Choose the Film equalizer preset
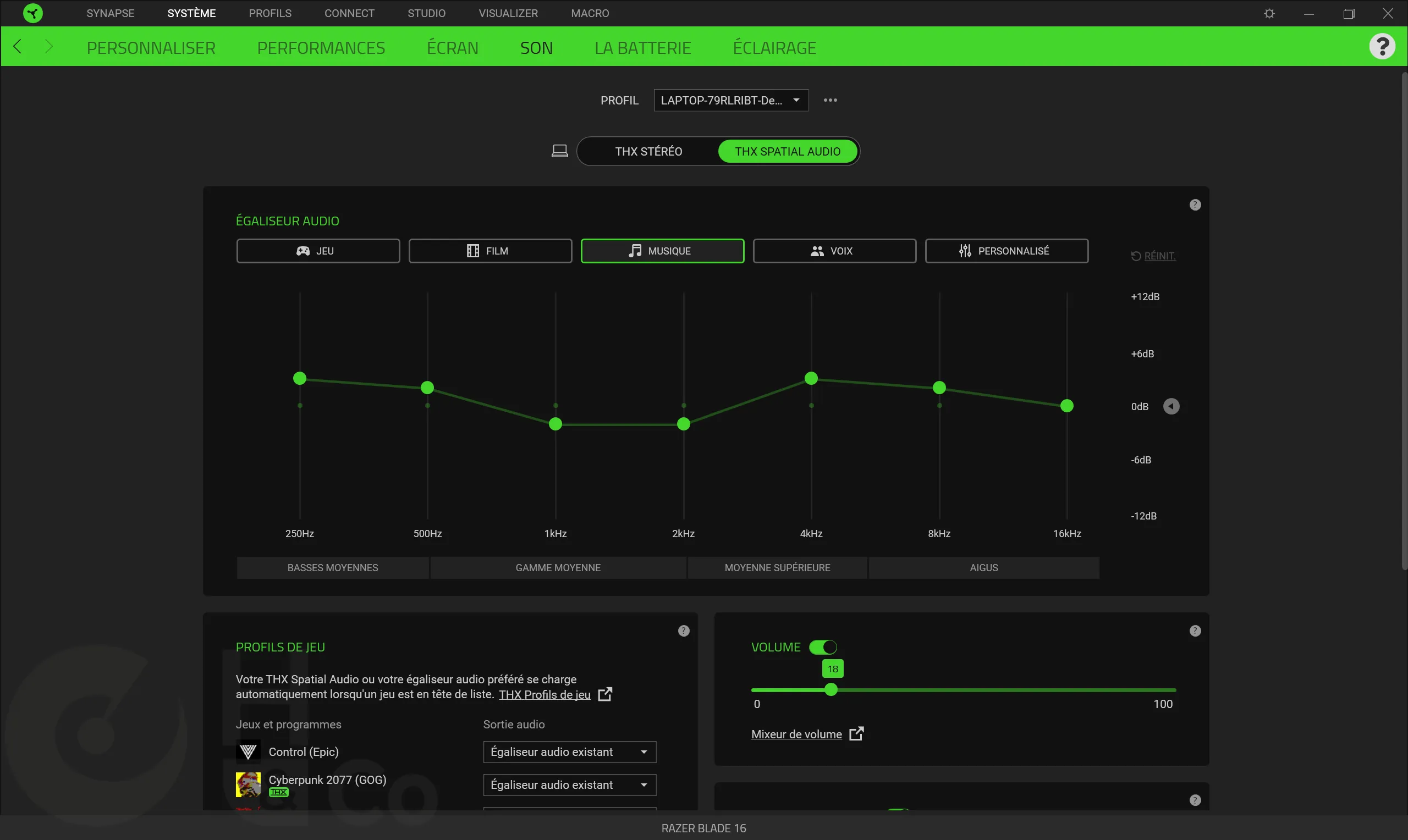The width and height of the screenshot is (1408, 840). [490, 251]
